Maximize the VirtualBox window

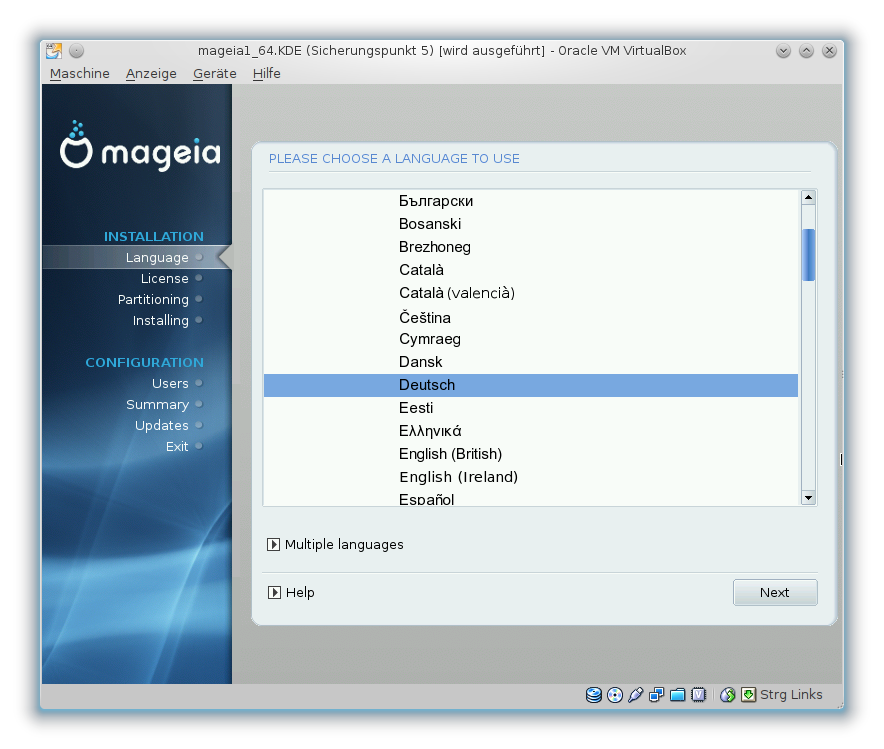806,51
